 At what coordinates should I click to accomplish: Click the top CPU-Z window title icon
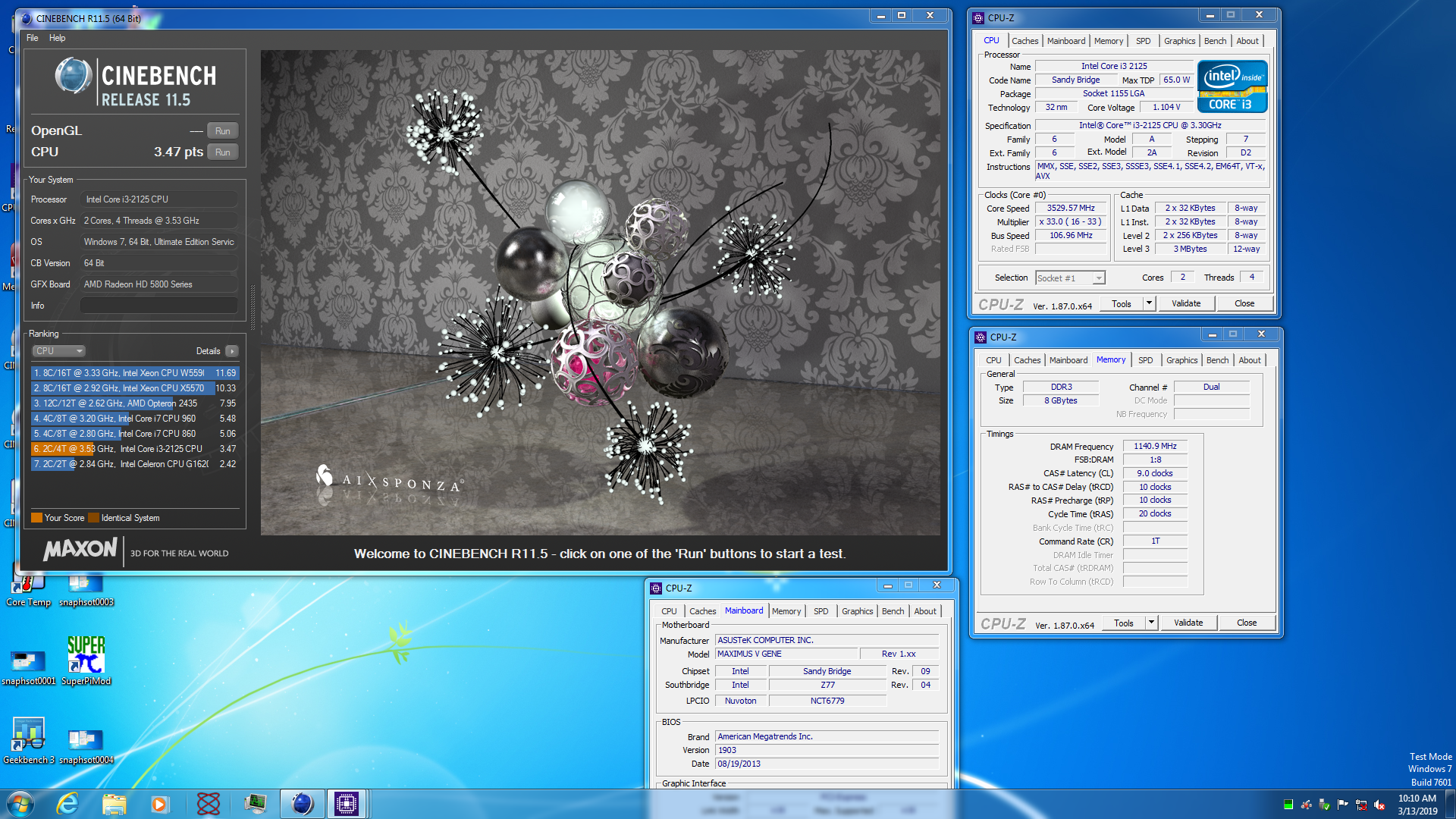pyautogui.click(x=978, y=18)
